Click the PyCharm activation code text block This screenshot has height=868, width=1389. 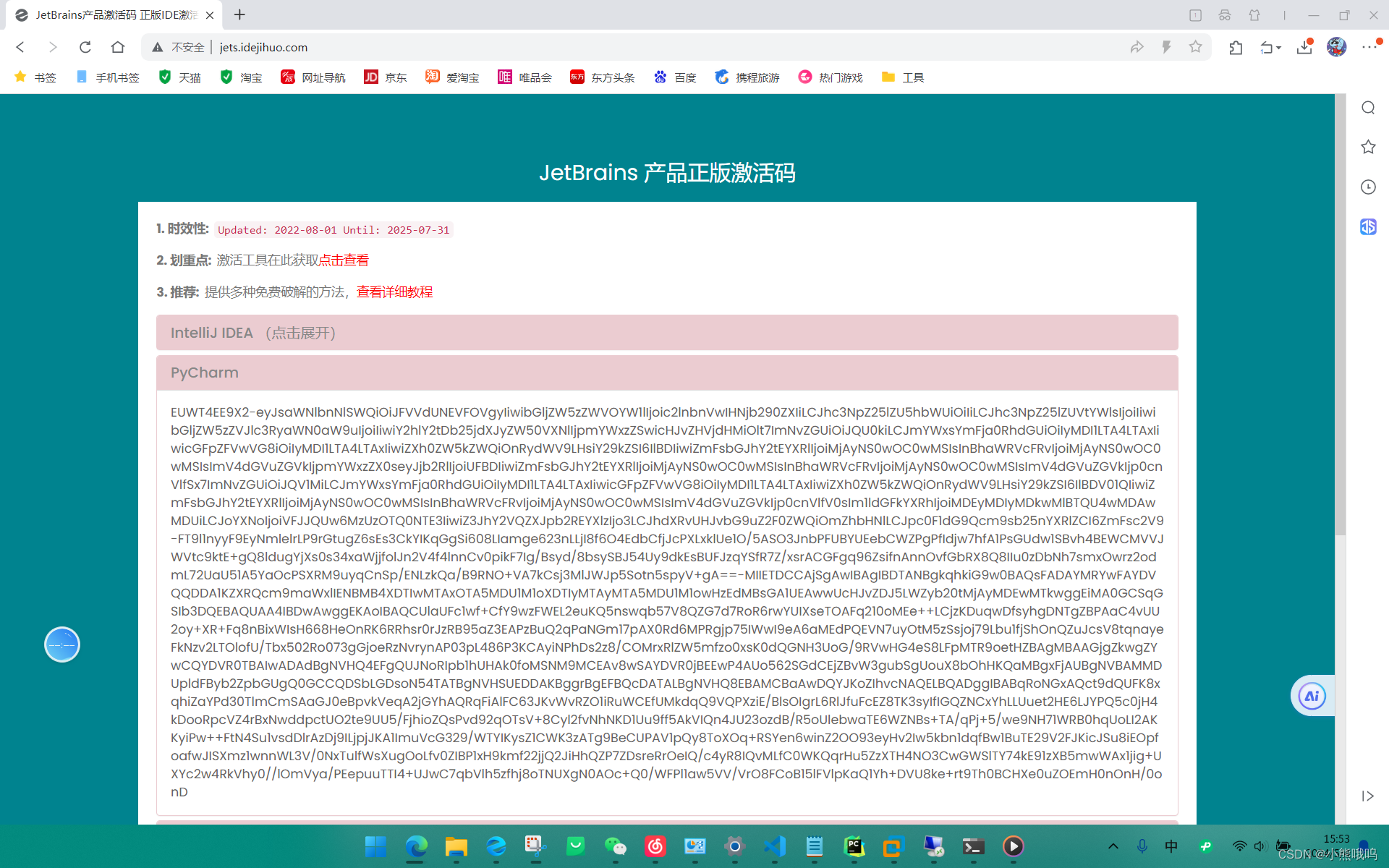[x=667, y=602]
